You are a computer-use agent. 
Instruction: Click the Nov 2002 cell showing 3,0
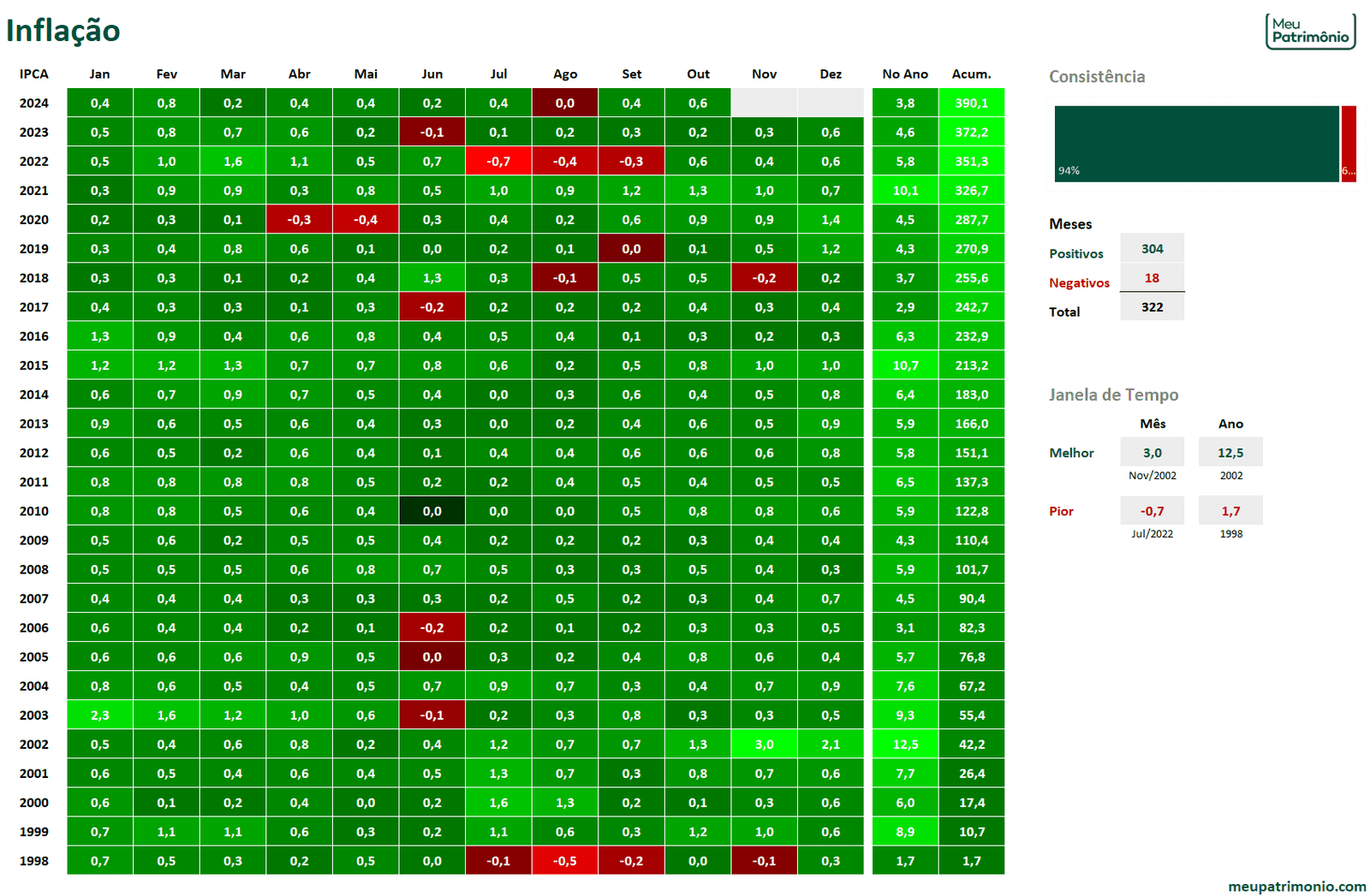coord(765,745)
